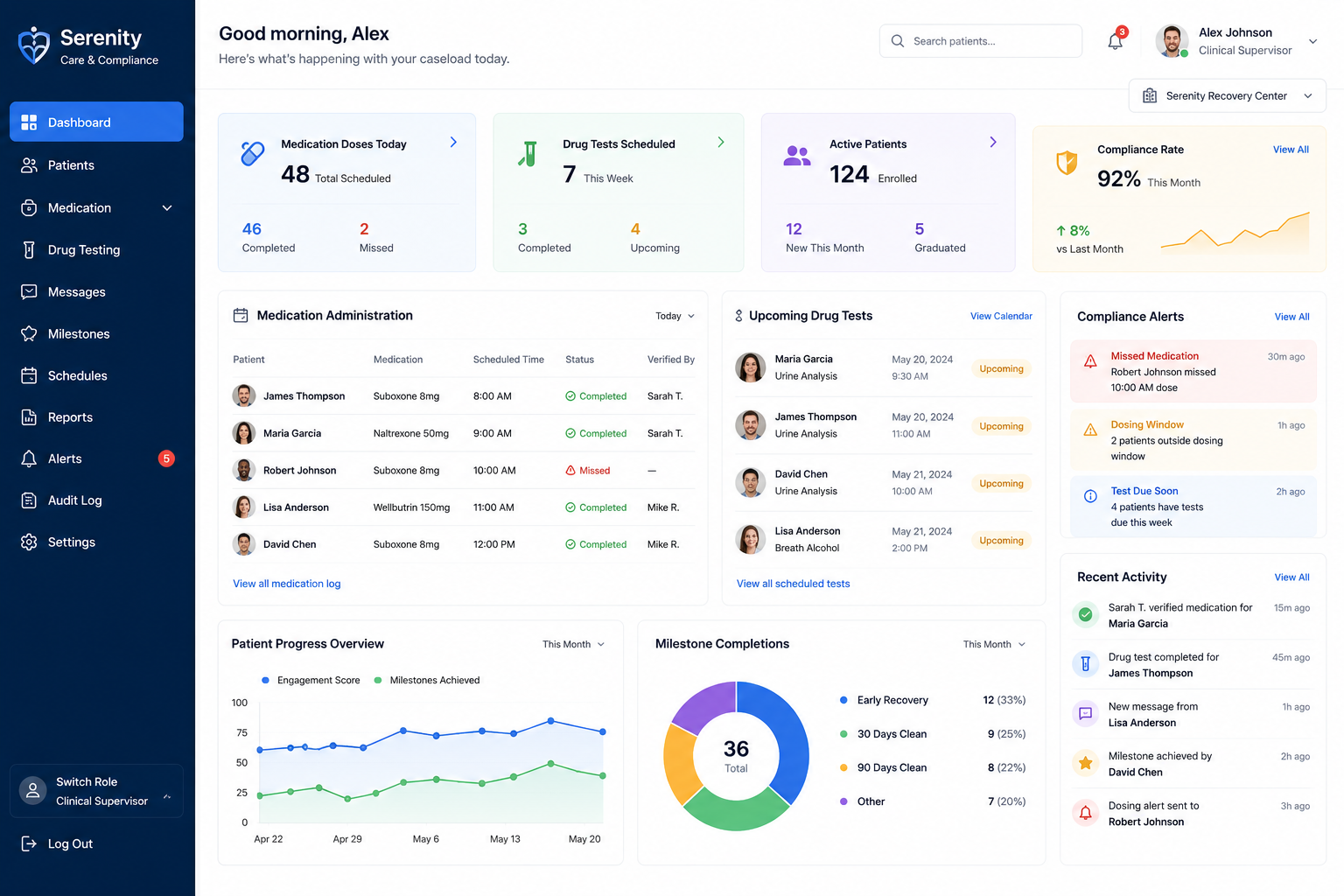Image resolution: width=1344 pixels, height=896 pixels.
Task: Open View Calendar link
Action: [1001, 316]
